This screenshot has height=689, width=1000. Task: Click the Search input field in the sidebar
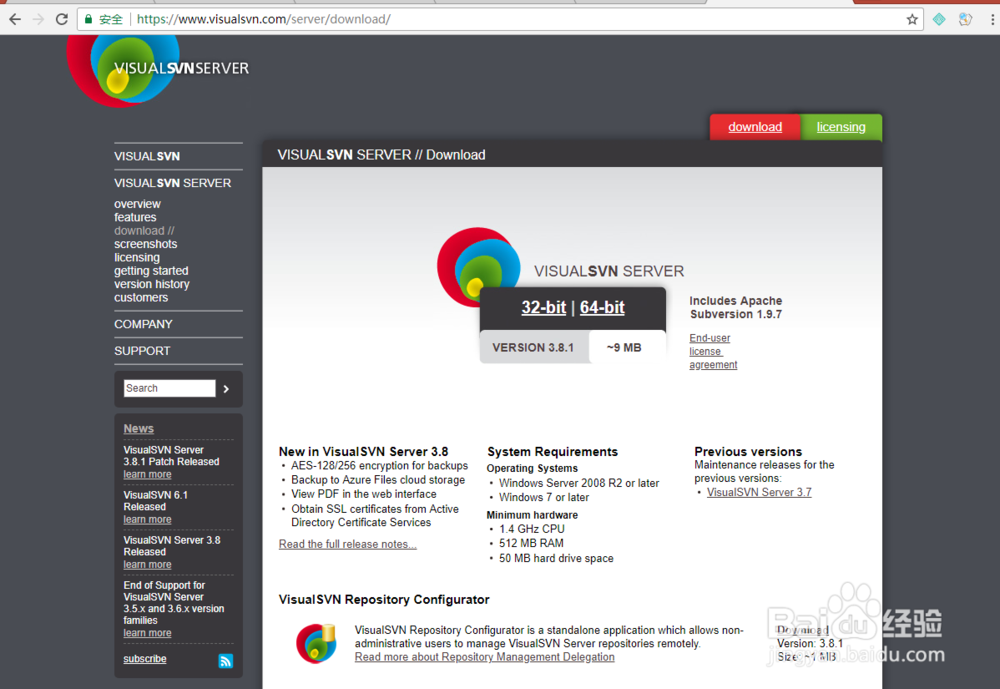coord(170,388)
